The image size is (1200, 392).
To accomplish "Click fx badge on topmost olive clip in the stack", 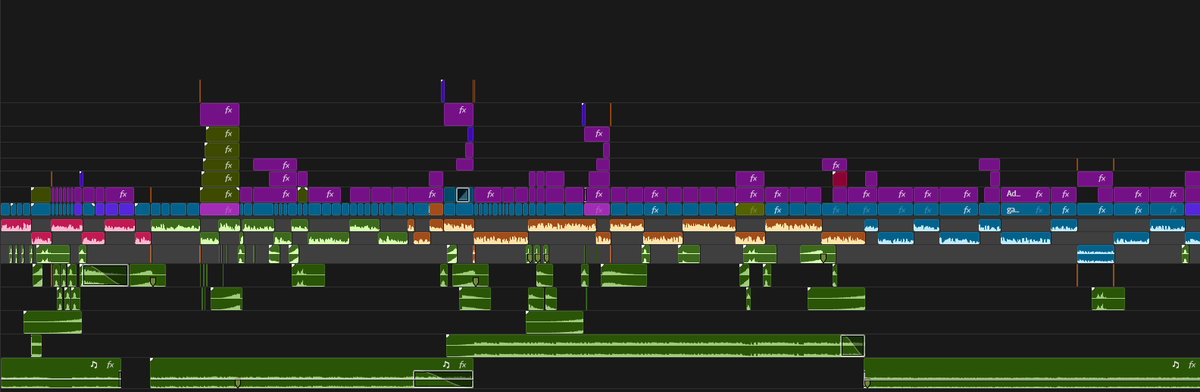I will pyautogui.click(x=228, y=133).
